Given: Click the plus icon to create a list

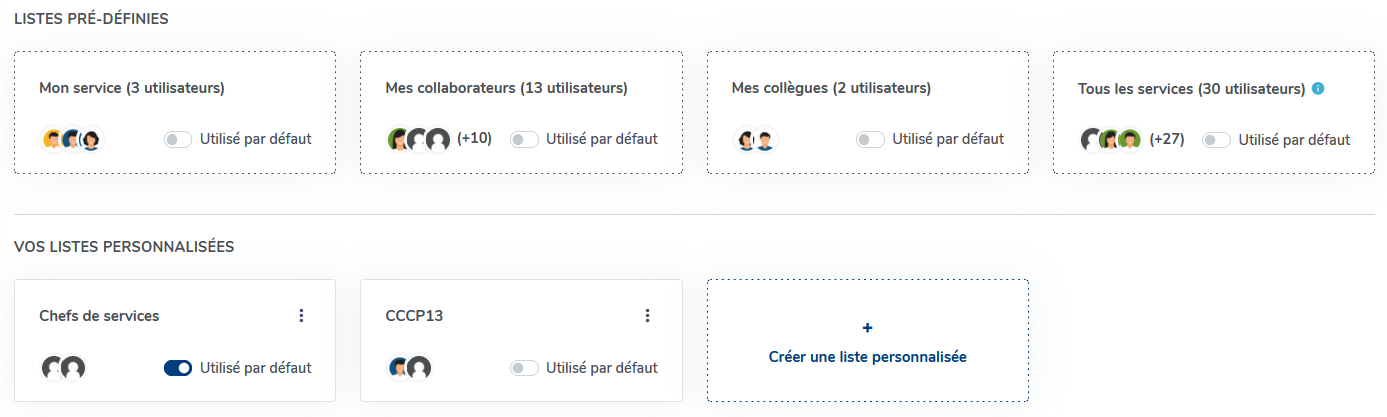Looking at the screenshot, I should pyautogui.click(x=867, y=328).
